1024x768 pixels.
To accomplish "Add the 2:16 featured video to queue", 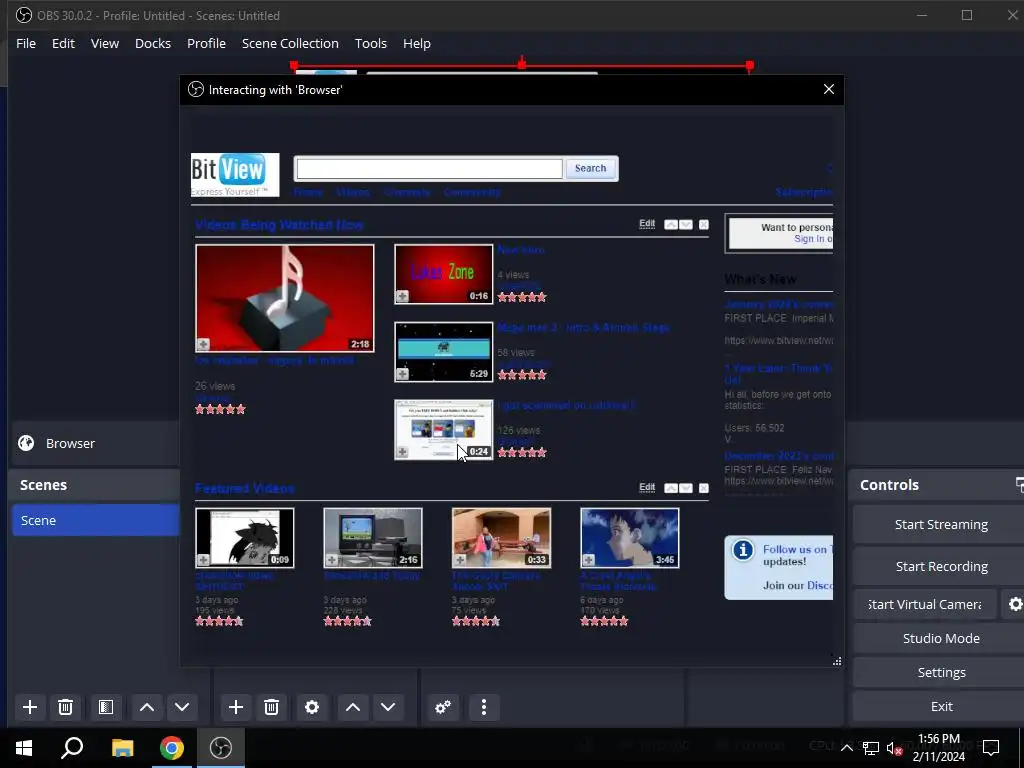I will (332, 560).
